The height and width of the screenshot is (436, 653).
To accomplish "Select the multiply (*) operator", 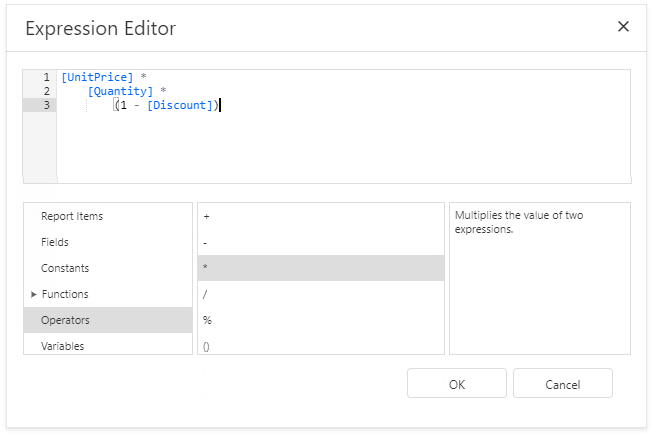I will (x=205, y=268).
